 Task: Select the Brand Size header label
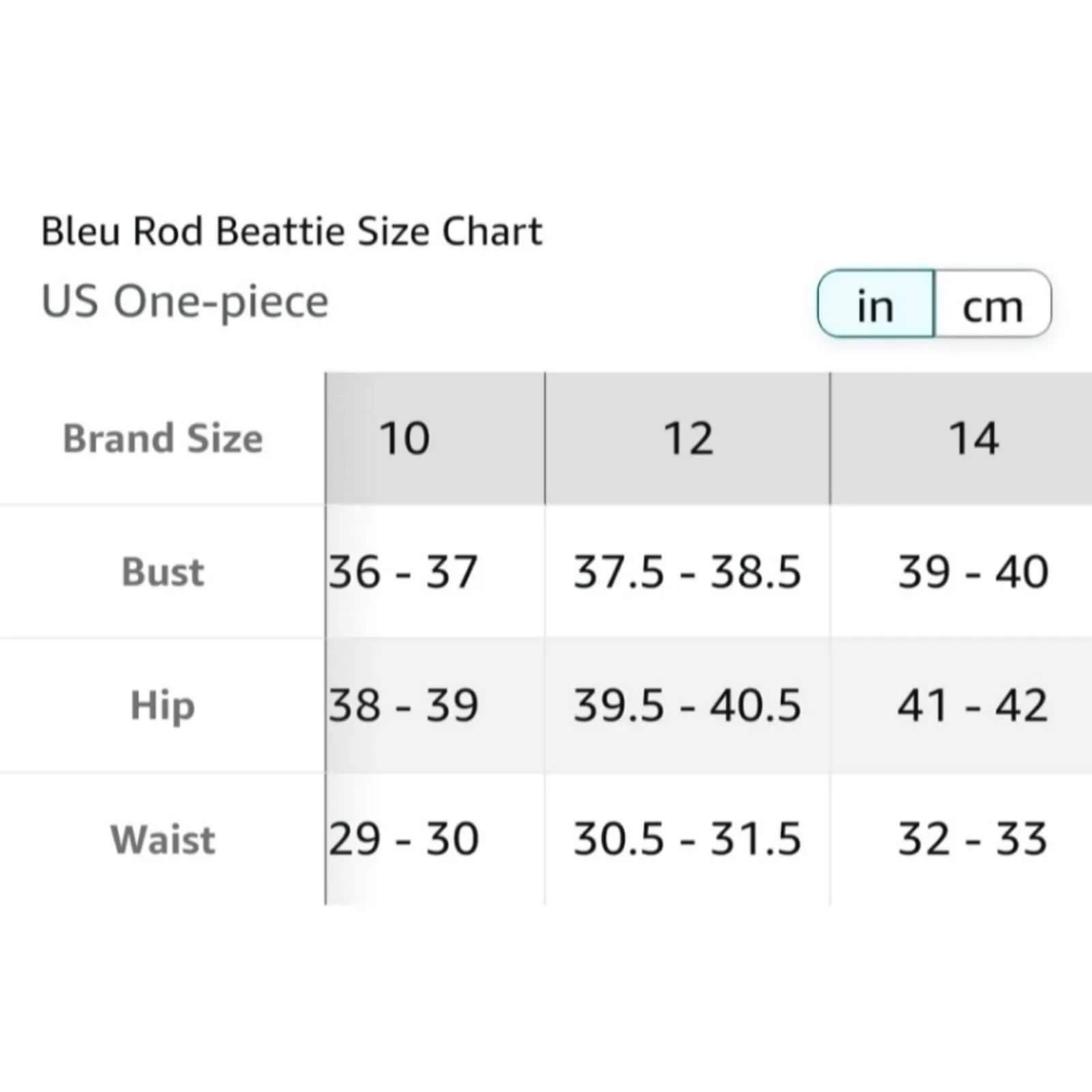[x=163, y=438]
